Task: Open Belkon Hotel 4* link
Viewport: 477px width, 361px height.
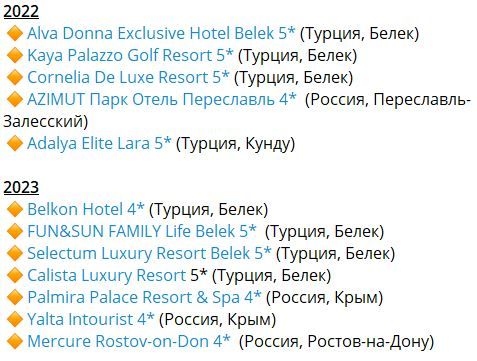Action: [x=86, y=209]
